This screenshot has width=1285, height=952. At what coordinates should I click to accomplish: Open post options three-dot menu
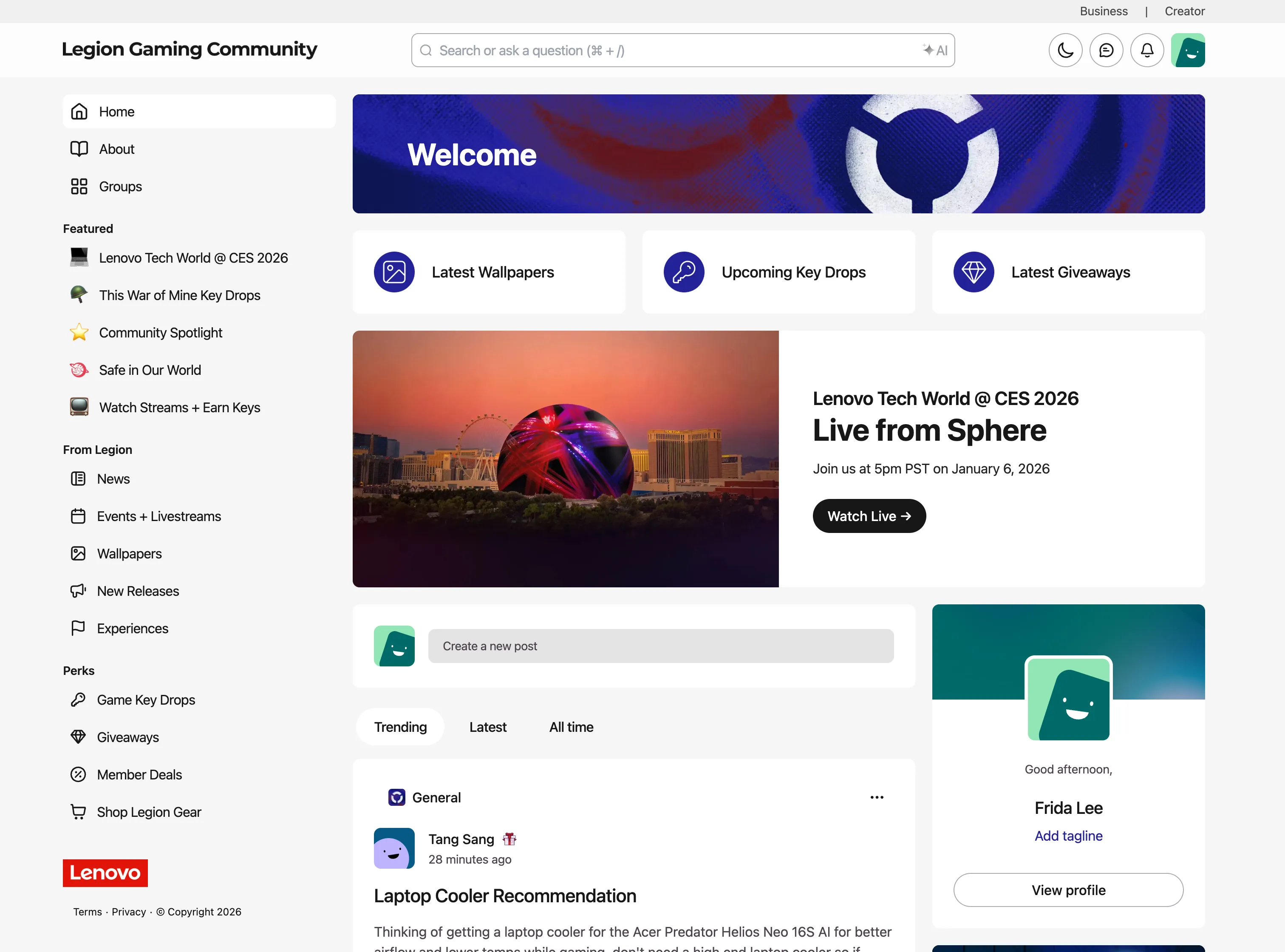877,798
